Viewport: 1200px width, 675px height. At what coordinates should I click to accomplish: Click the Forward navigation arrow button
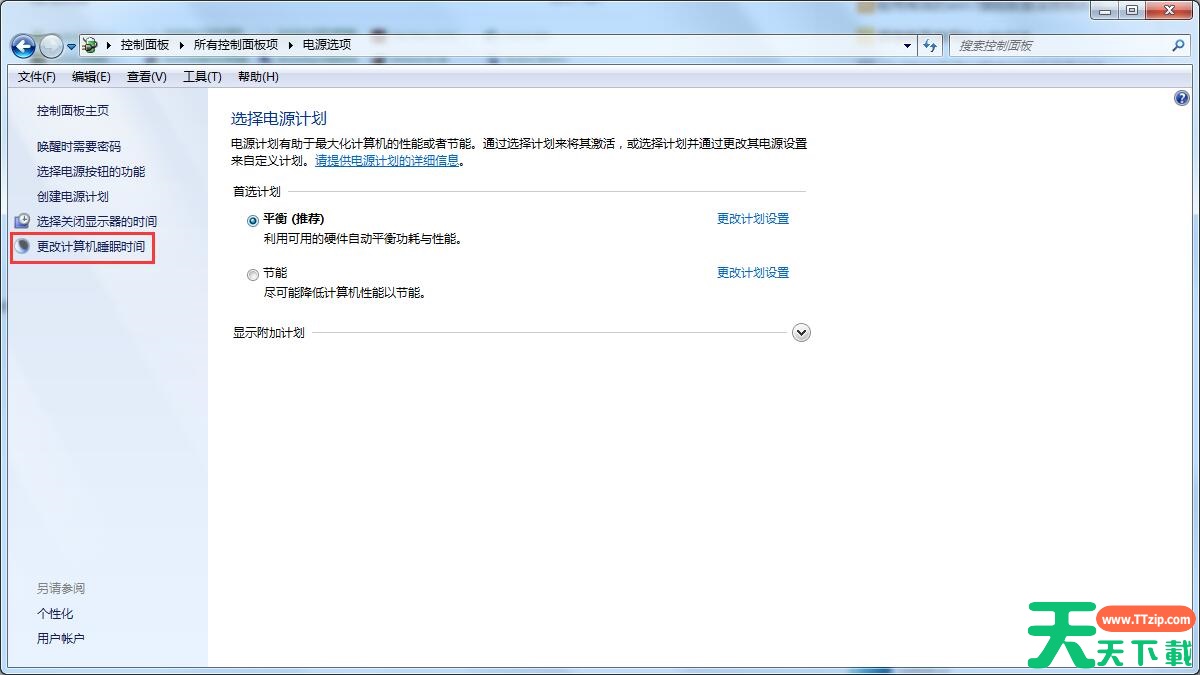coord(51,46)
